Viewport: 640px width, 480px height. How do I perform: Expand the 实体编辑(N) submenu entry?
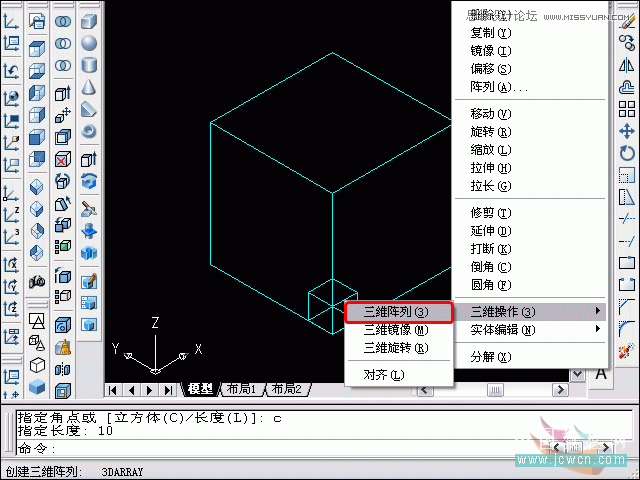click(x=530, y=329)
